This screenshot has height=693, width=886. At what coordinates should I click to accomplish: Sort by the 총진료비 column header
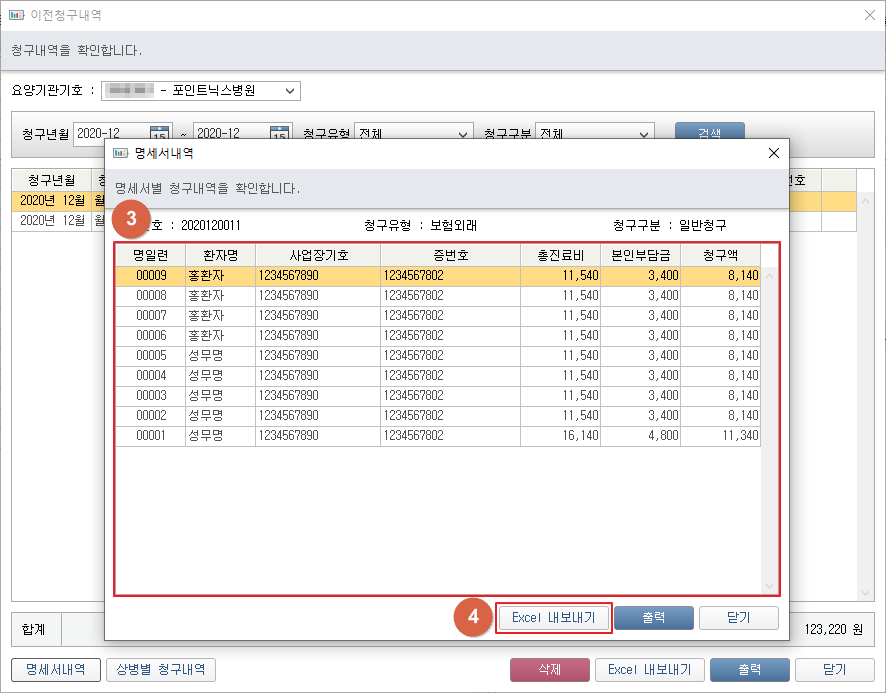coord(560,255)
